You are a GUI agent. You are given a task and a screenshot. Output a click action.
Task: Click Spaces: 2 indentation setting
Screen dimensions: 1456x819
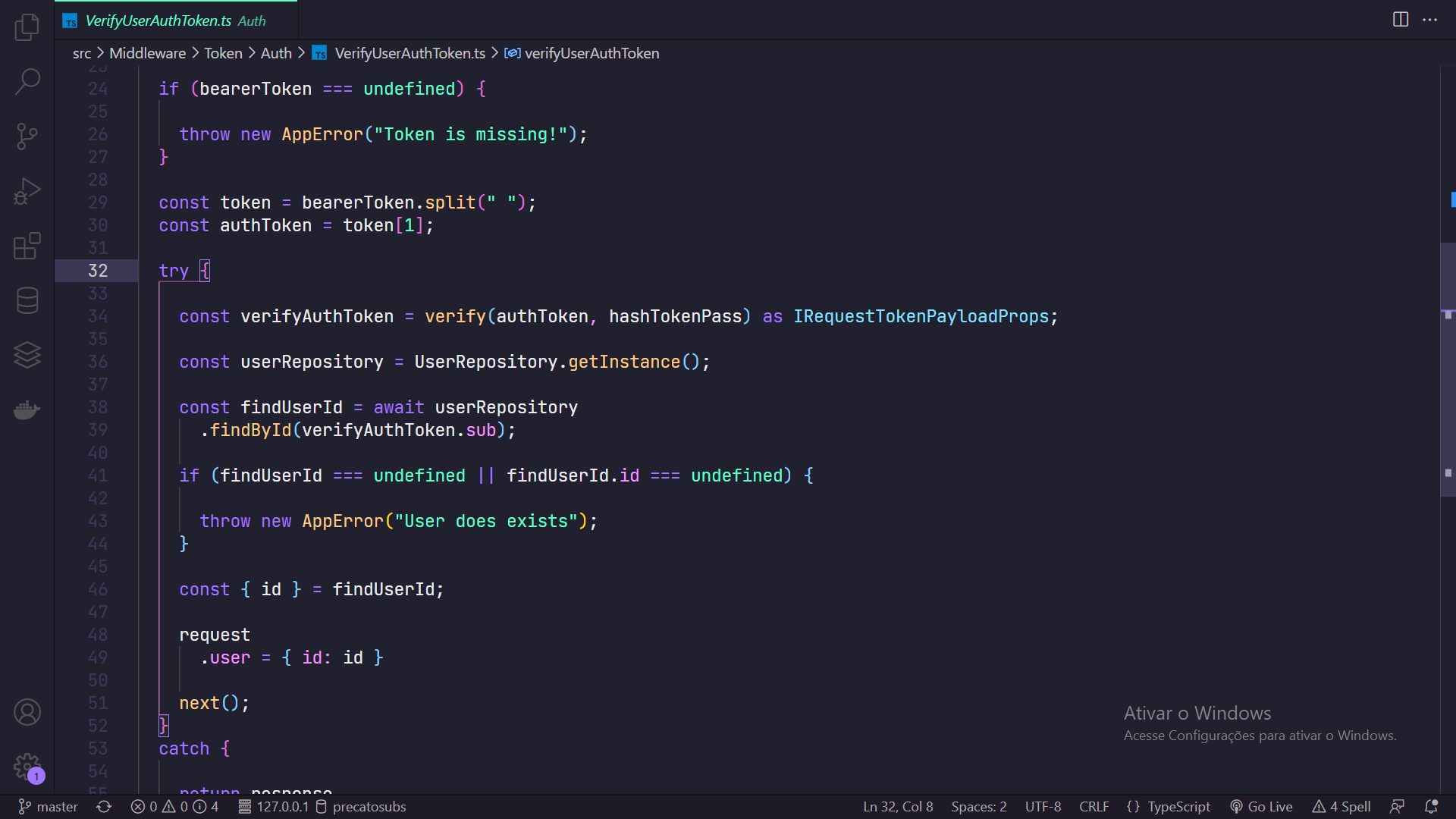click(x=978, y=807)
